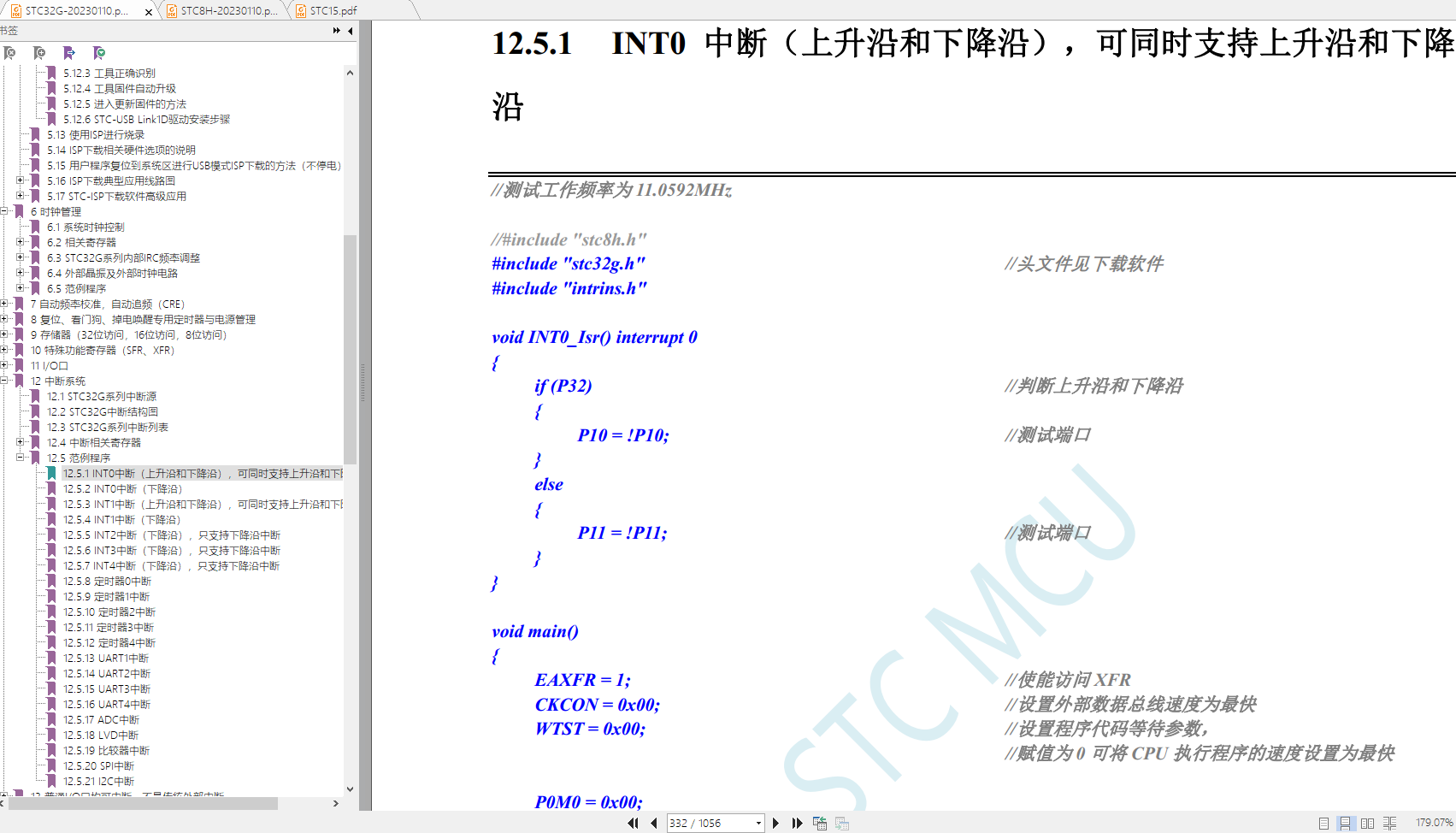Jump to the last page
This screenshot has width=1456, height=833.
[x=798, y=823]
